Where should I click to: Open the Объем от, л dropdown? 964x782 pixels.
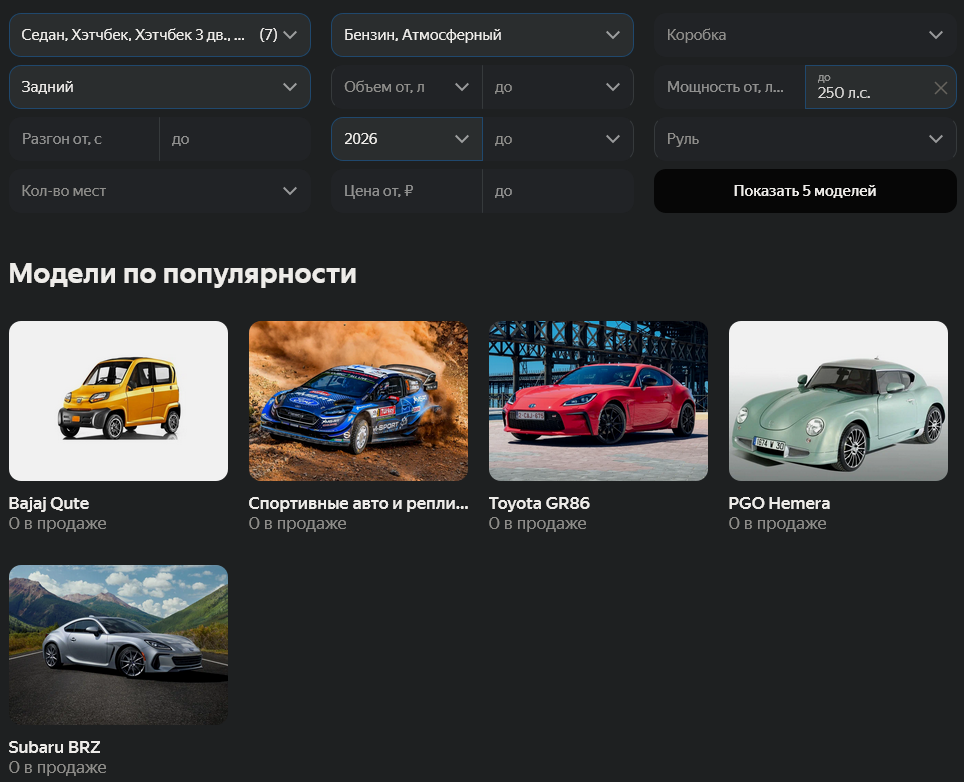click(x=407, y=87)
